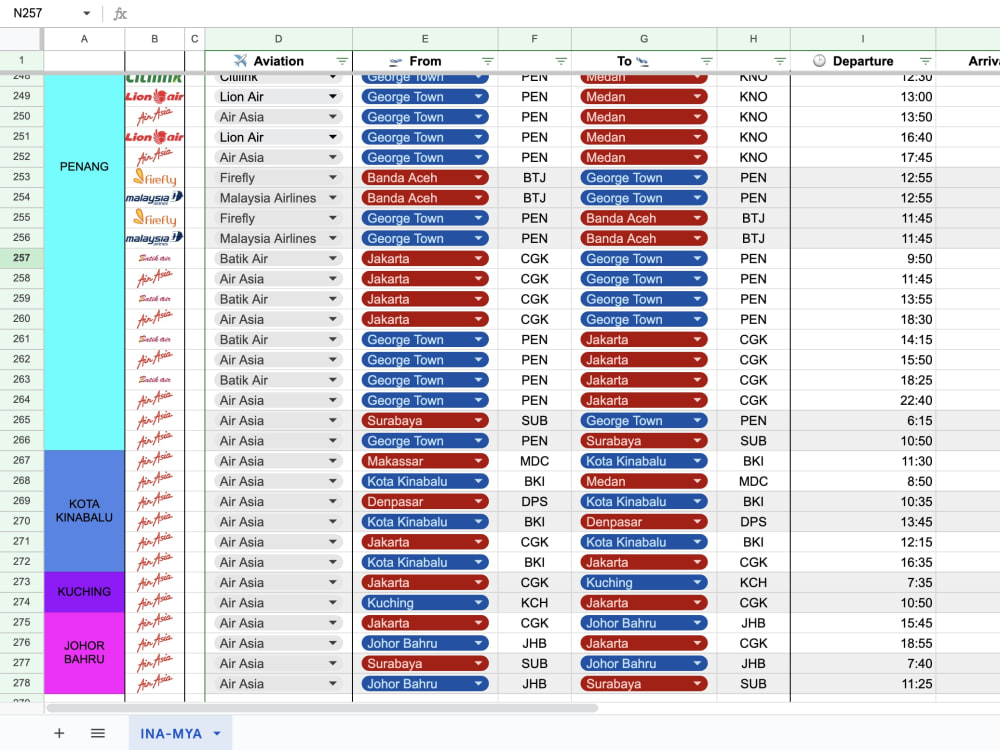Image resolution: width=1000 pixels, height=750 pixels.
Task: Open the all sheets list icon
Action: click(98, 733)
